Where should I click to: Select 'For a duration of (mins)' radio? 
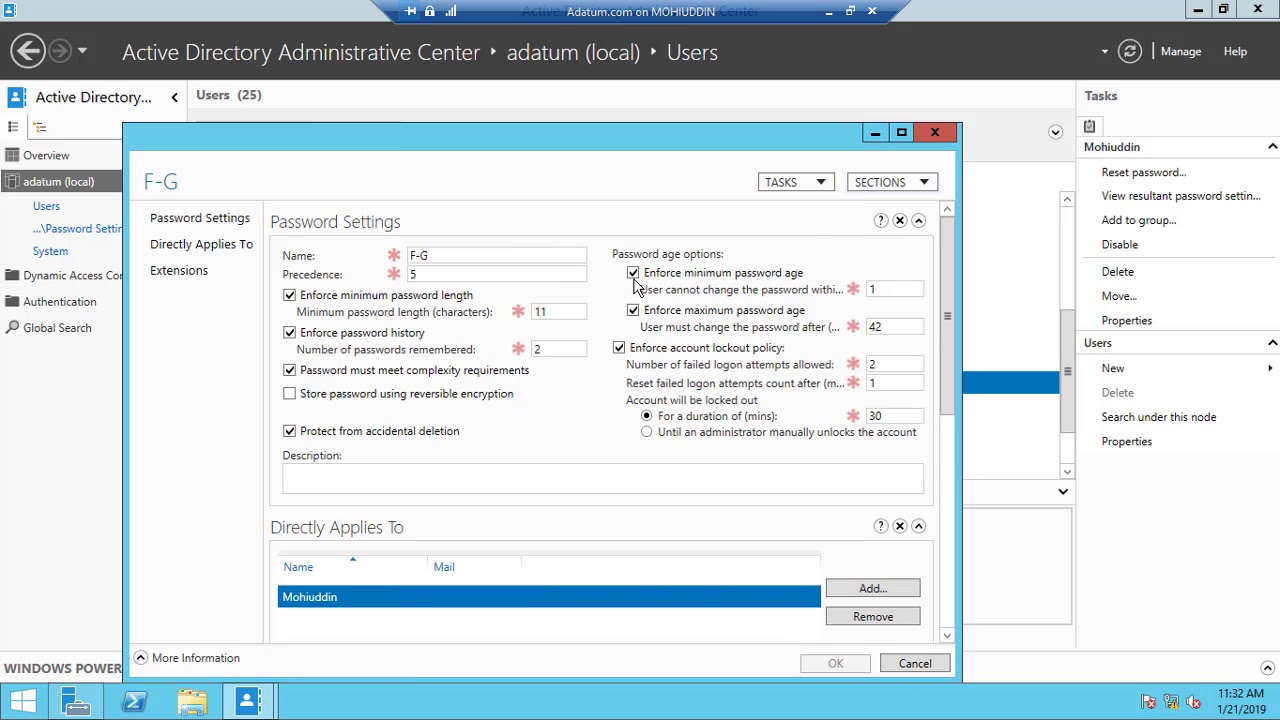pos(647,416)
